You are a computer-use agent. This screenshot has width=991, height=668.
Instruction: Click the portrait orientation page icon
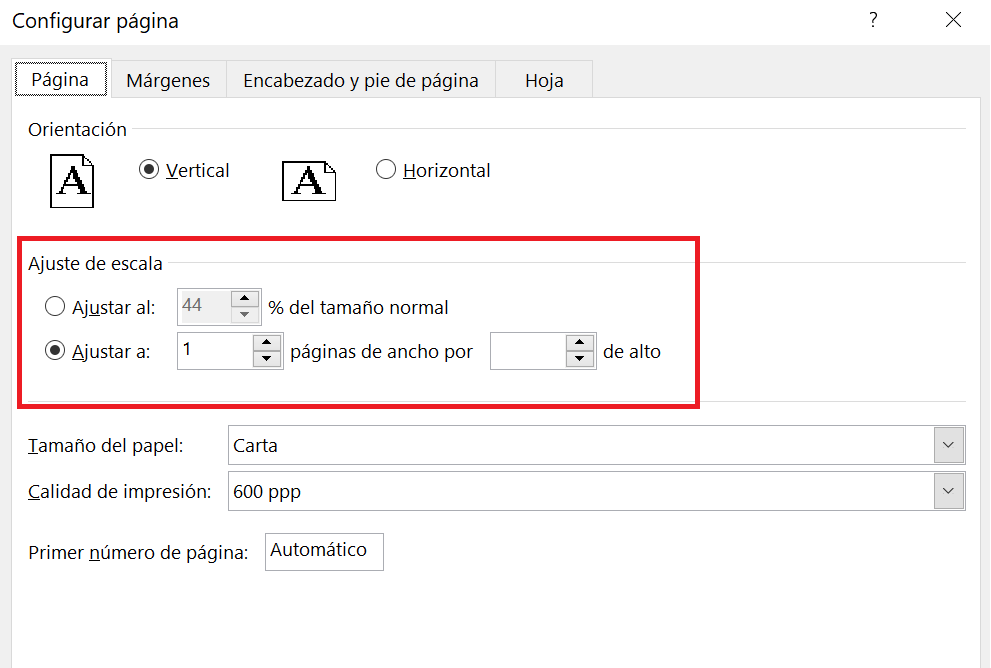(x=72, y=181)
